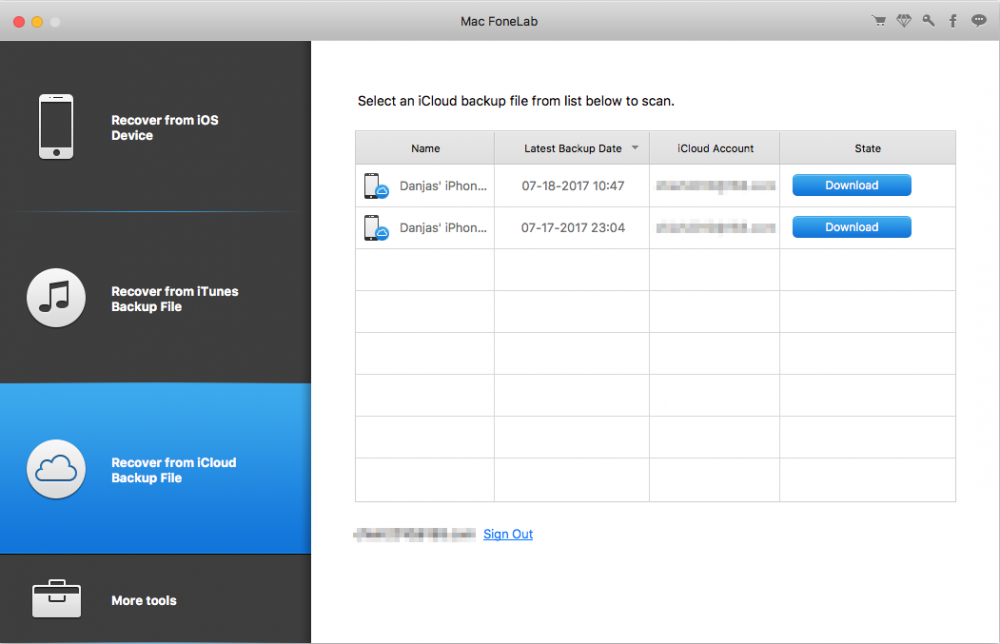Sort by Latest Backup Date arrow
This screenshot has width=1000, height=644.
[633, 149]
